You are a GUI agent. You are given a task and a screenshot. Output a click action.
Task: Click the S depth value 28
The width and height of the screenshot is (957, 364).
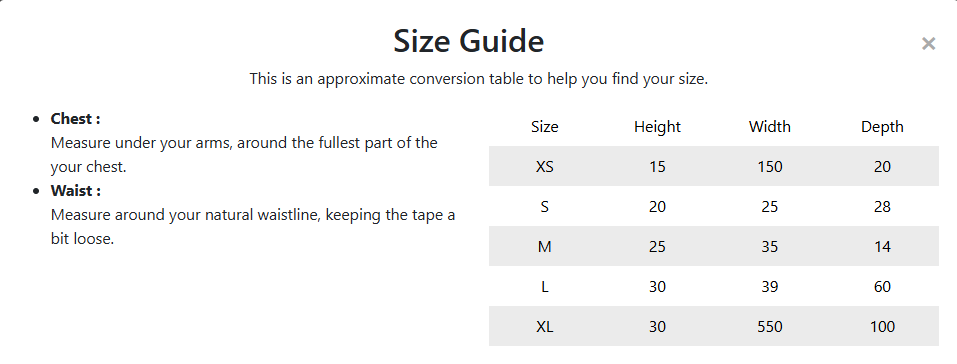[x=882, y=206]
